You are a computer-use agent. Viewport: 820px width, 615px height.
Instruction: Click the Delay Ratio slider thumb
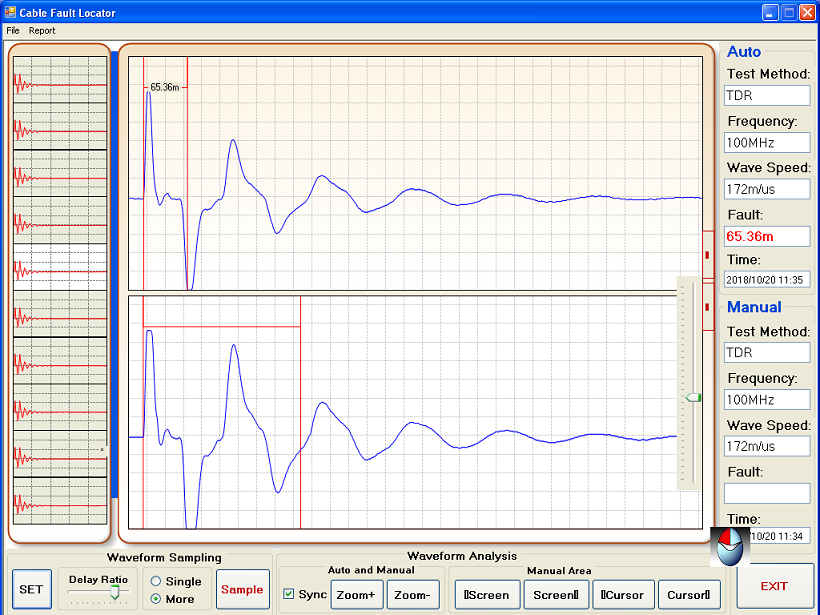115,593
